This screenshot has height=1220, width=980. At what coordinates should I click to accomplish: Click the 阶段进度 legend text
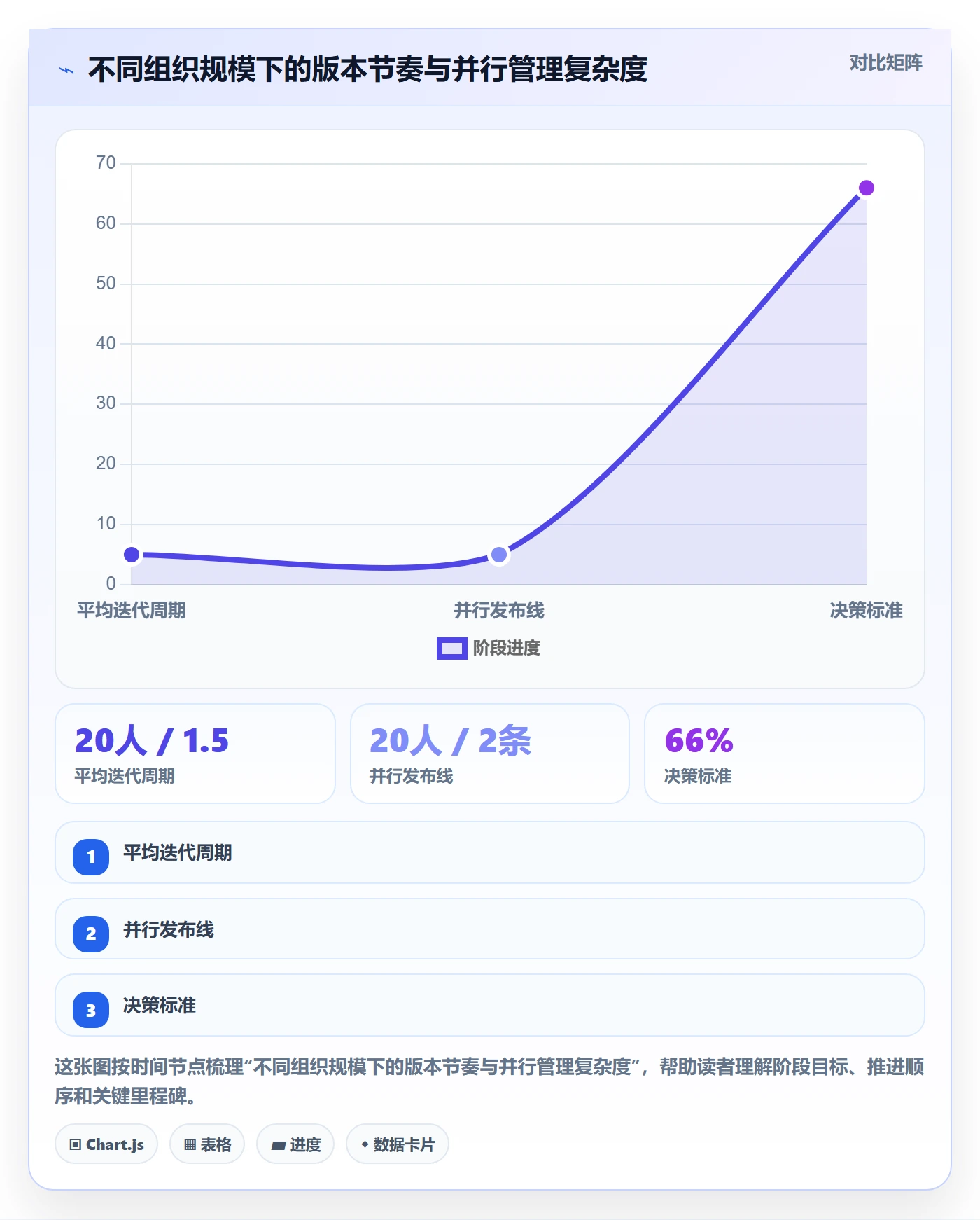pos(506,649)
